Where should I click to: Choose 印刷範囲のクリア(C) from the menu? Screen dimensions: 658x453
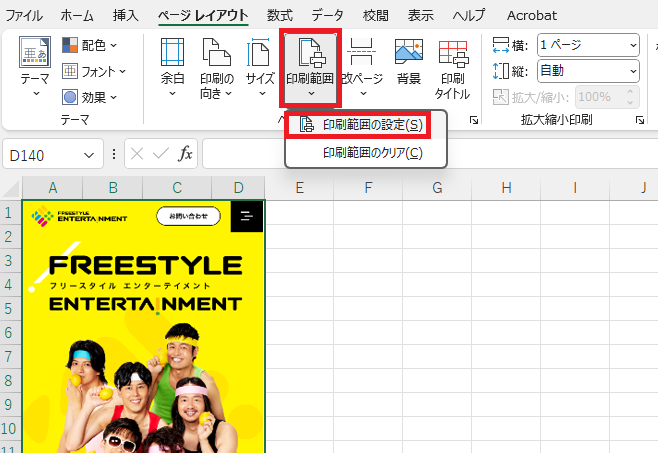point(366,153)
